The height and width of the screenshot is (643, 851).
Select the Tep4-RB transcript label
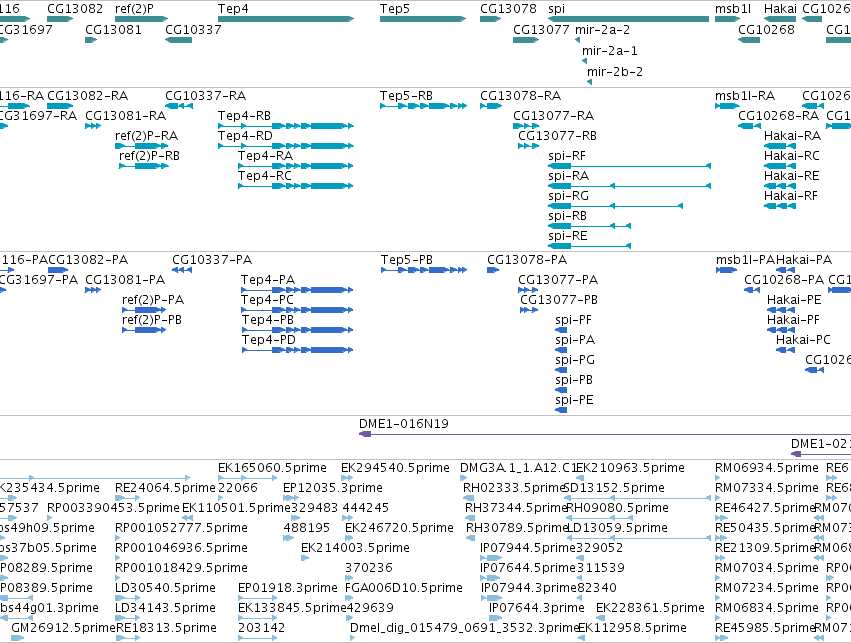click(x=244, y=116)
